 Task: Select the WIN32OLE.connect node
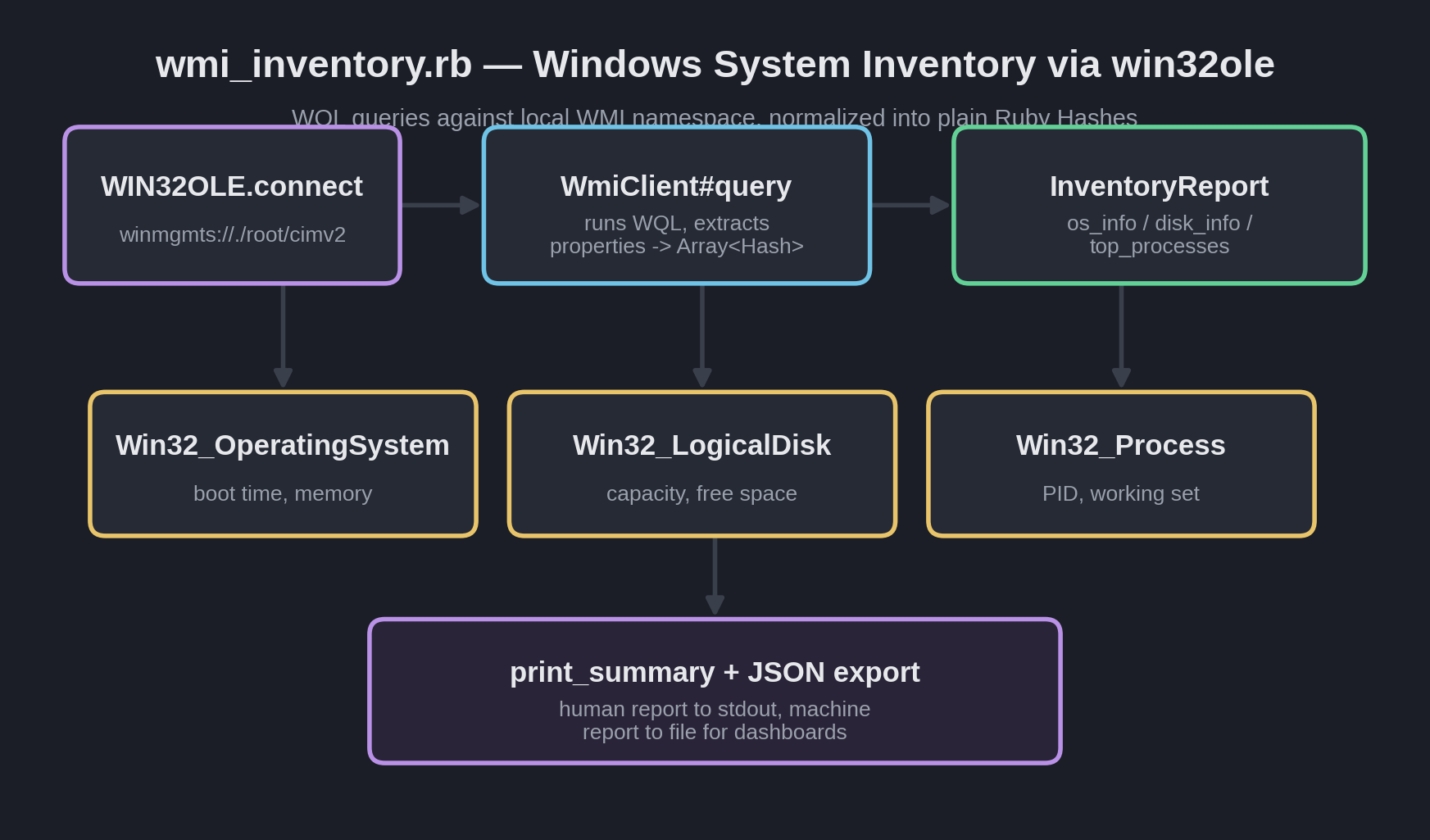232,205
